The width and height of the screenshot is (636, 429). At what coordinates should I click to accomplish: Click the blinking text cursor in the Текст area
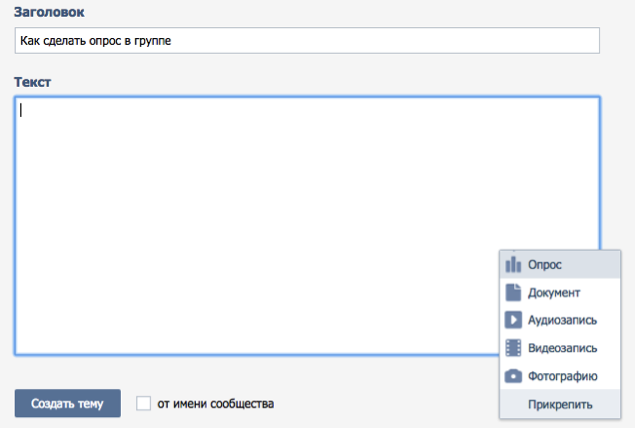[21, 110]
